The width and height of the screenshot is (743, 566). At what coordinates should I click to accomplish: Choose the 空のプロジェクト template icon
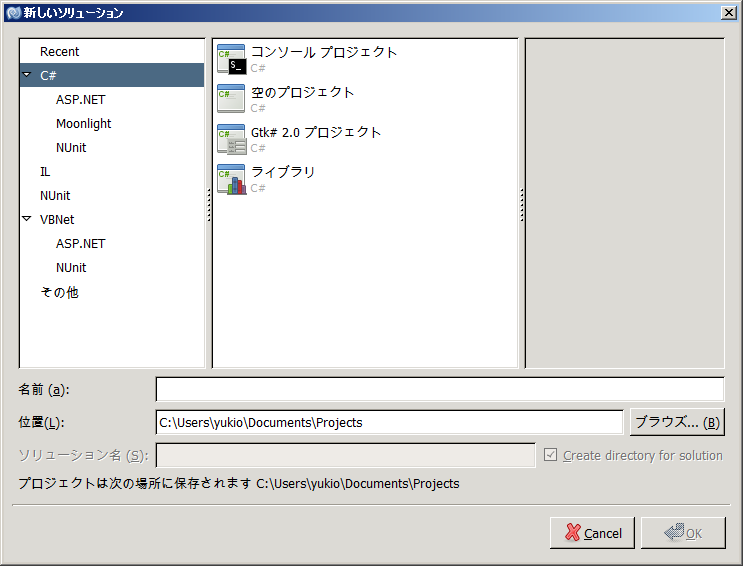(231, 100)
